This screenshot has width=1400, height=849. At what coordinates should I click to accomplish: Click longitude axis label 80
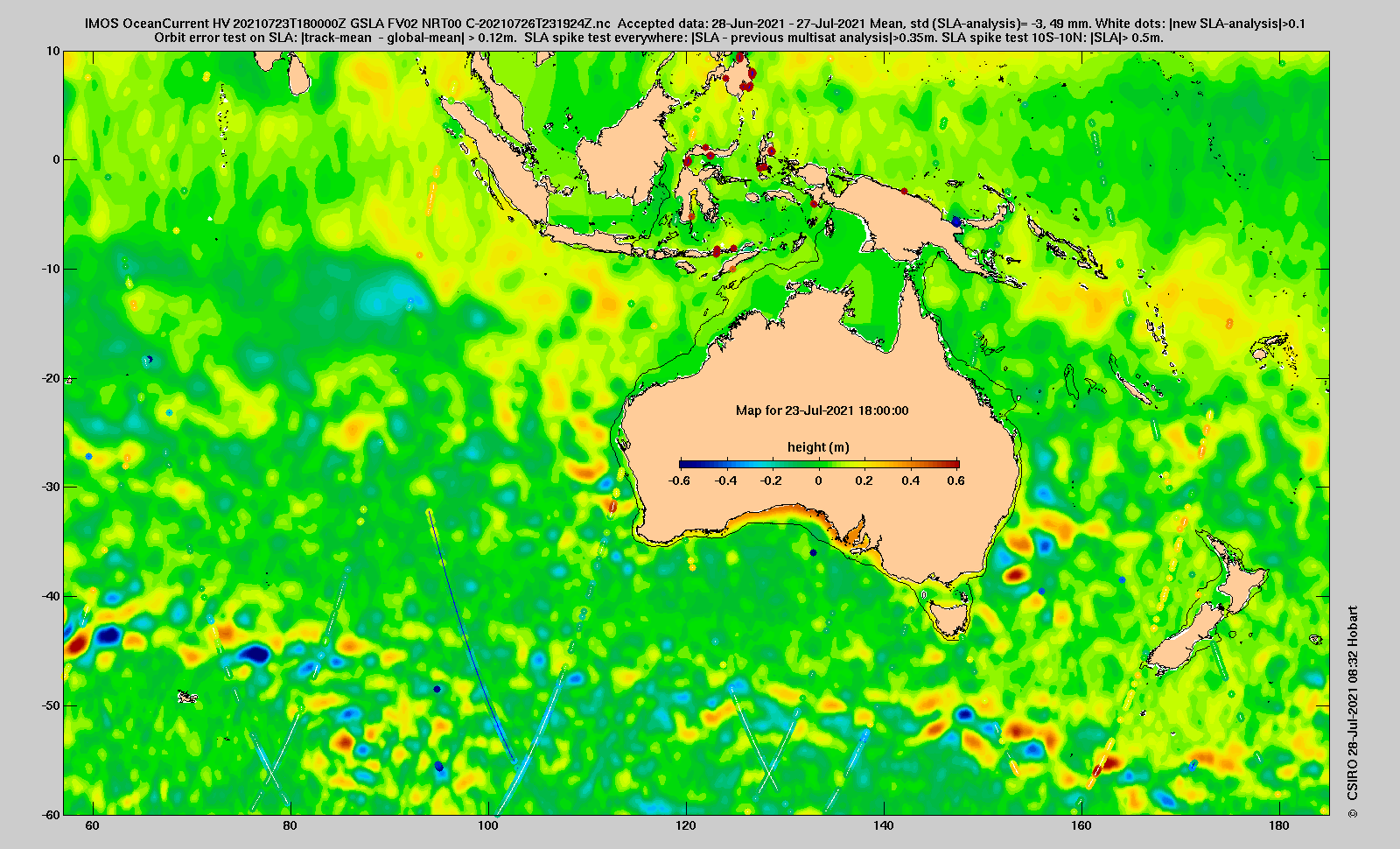point(290,826)
